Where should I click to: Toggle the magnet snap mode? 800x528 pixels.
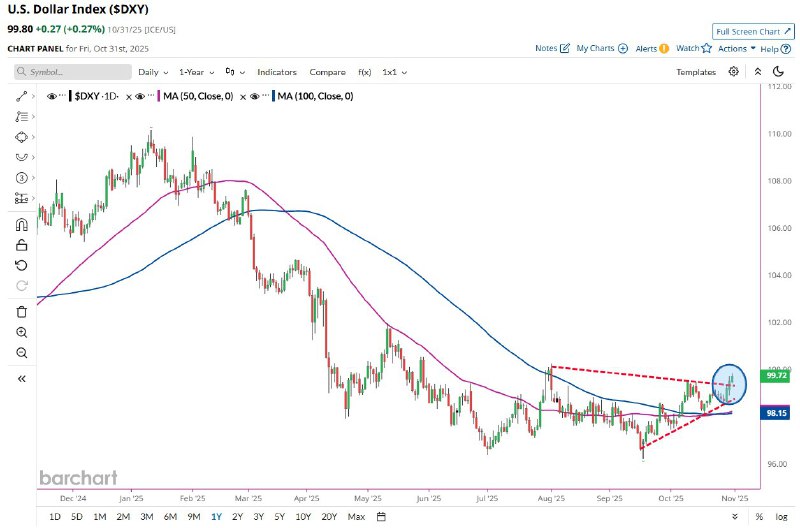21,224
